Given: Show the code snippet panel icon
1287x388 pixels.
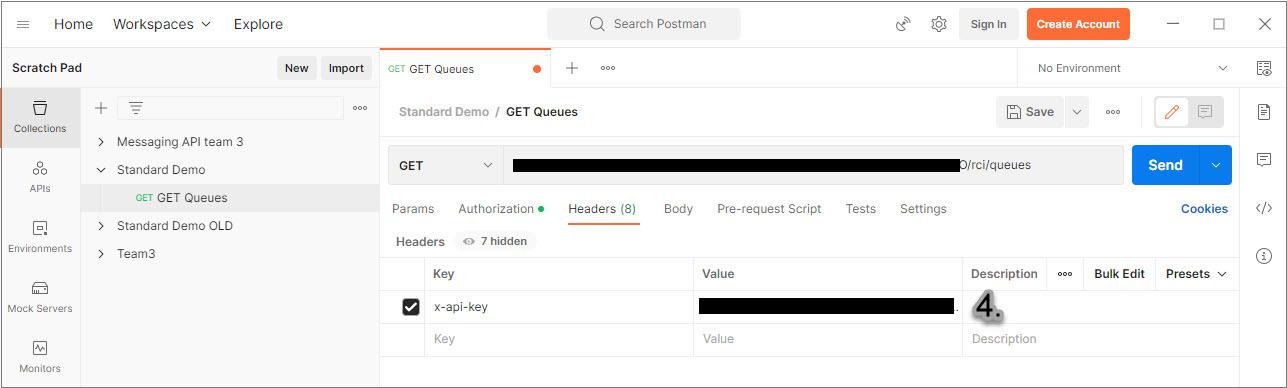Looking at the screenshot, I should (x=1264, y=208).
